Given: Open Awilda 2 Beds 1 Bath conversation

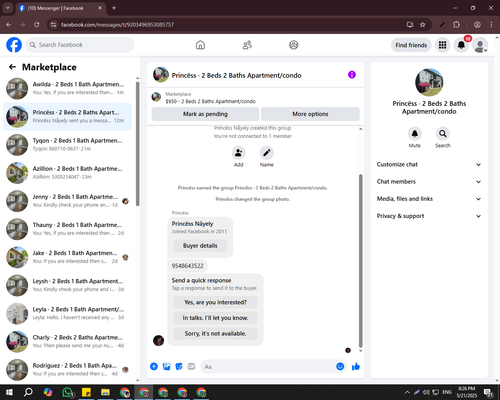Looking at the screenshot, I should tap(67, 89).
